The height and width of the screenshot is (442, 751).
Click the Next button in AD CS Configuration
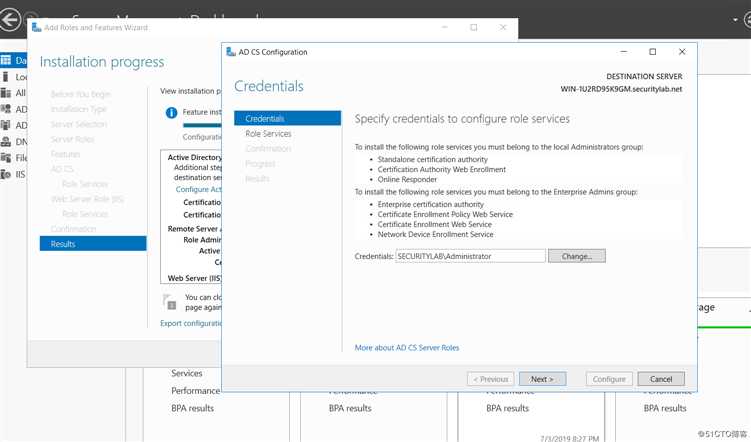click(542, 379)
